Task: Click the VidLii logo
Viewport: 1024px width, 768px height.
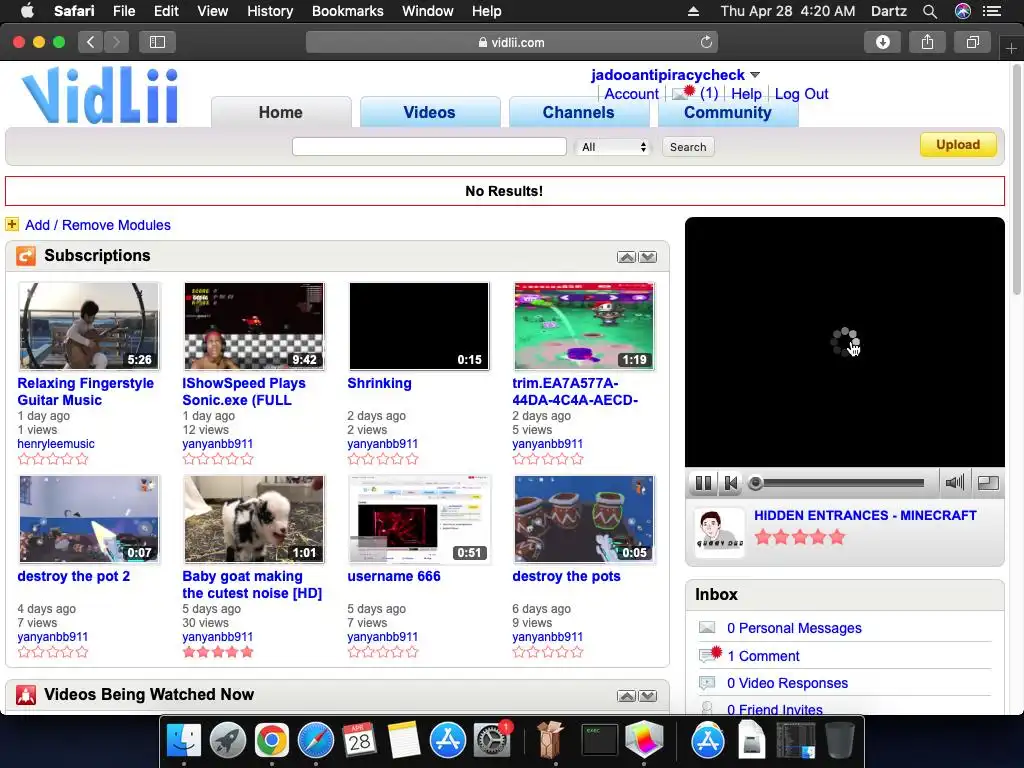Action: 100,95
